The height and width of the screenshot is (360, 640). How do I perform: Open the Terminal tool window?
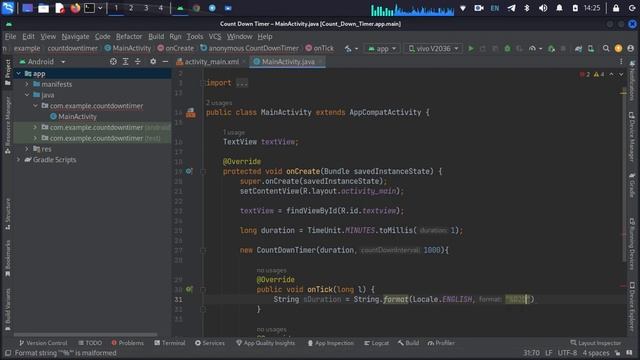click(x=169, y=343)
